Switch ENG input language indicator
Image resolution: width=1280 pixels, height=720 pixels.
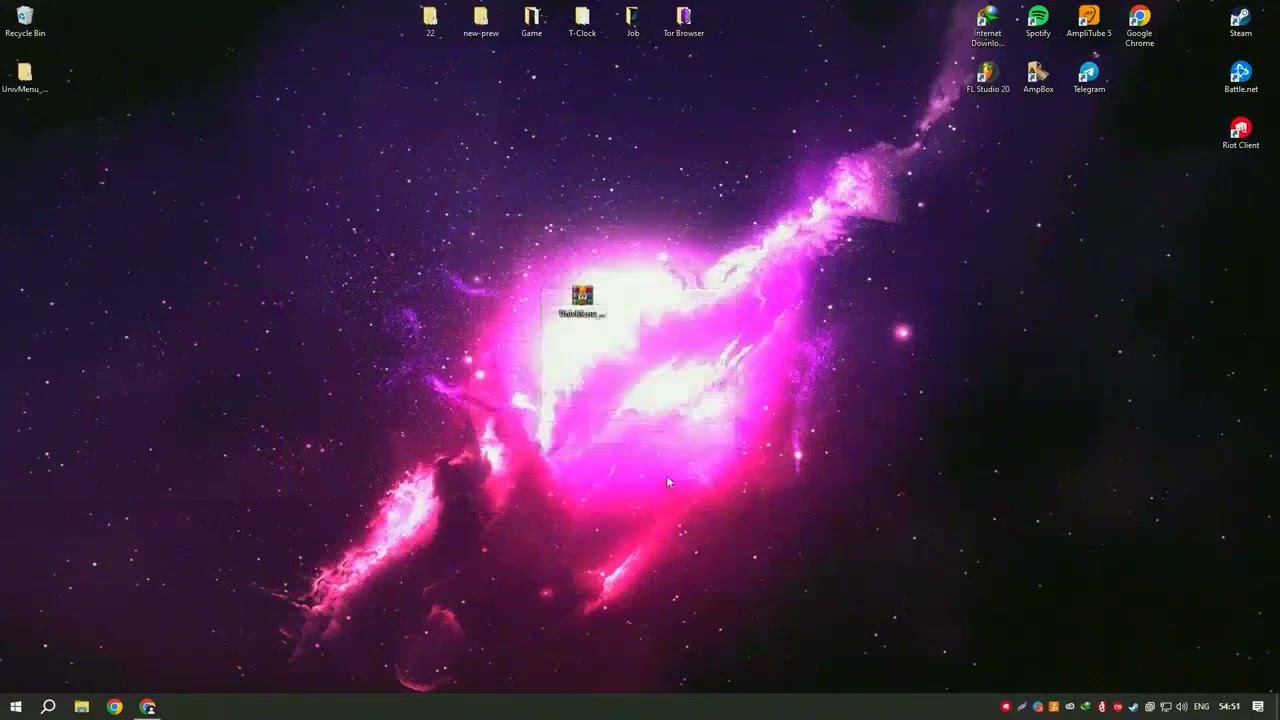coord(1201,707)
